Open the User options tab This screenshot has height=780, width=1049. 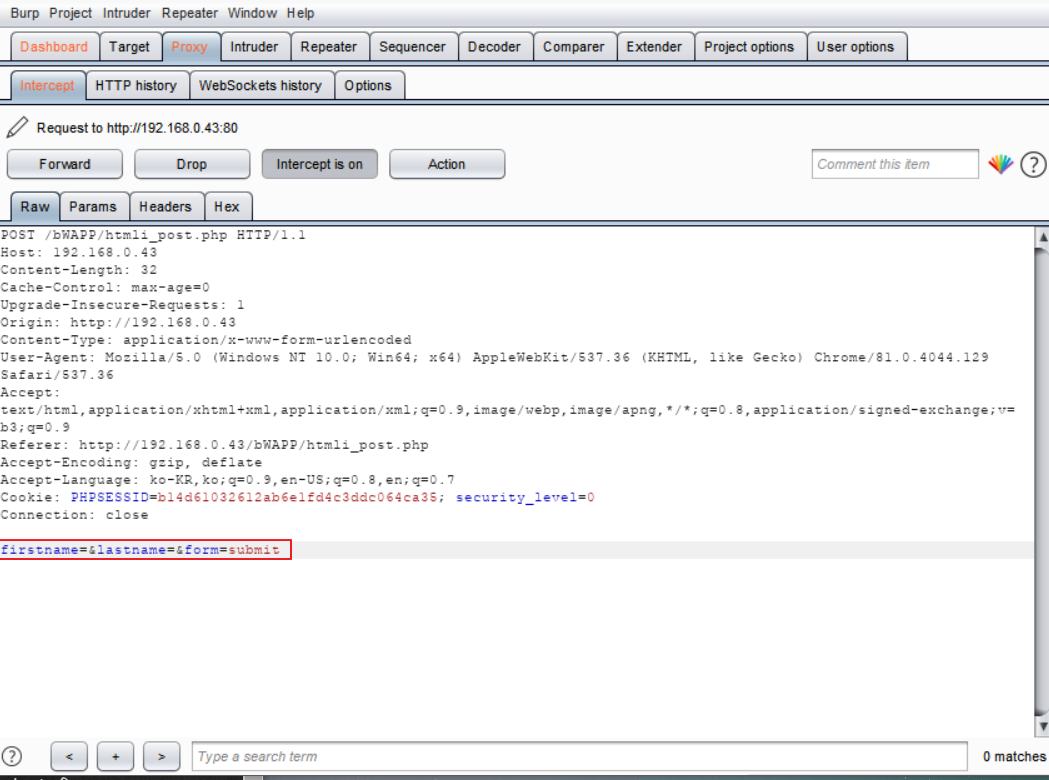856,47
